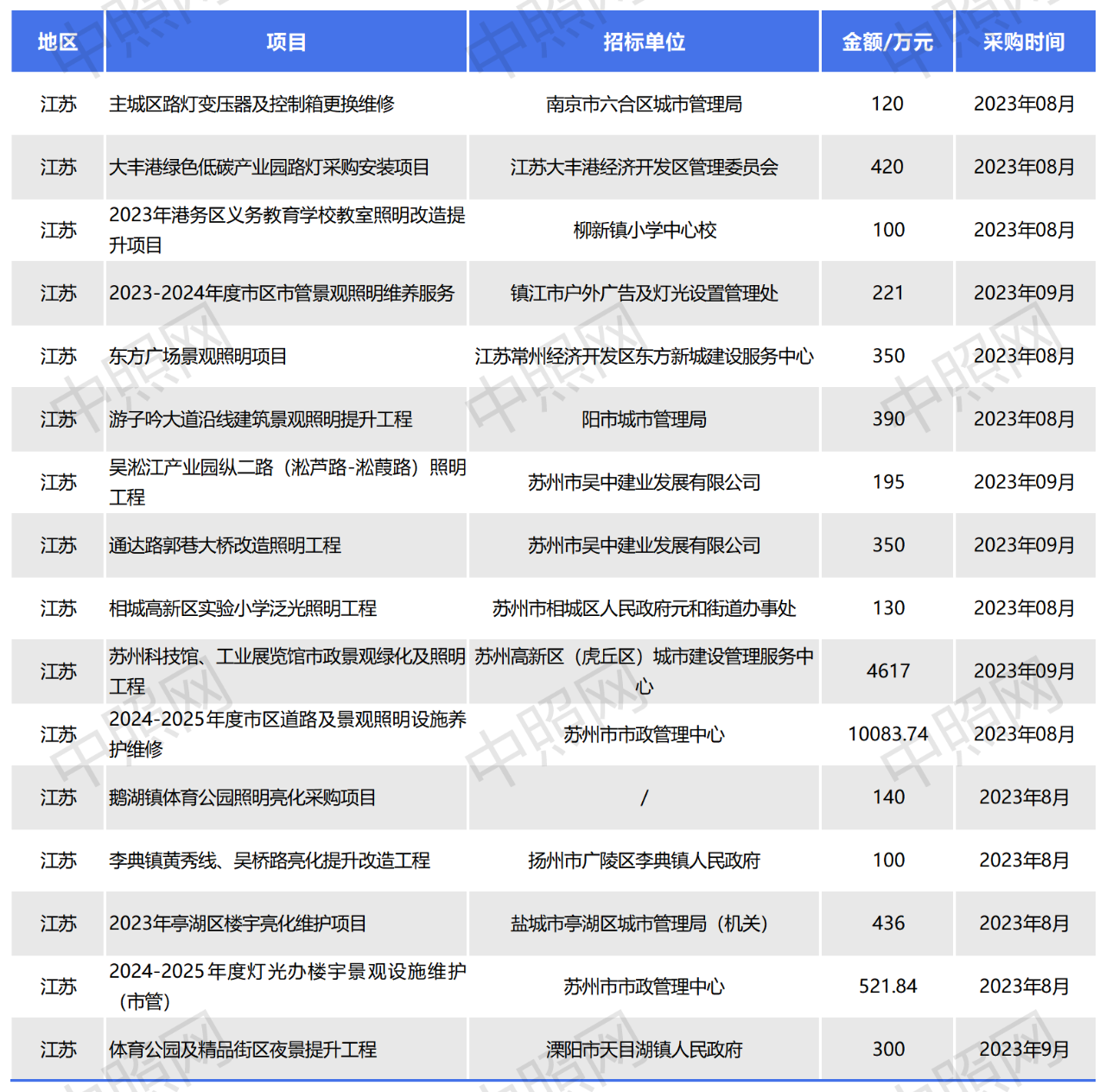The height and width of the screenshot is (1092, 1106).
Task: Click 江苏 in 主城区路灯变压器 row
Action: coord(58,104)
